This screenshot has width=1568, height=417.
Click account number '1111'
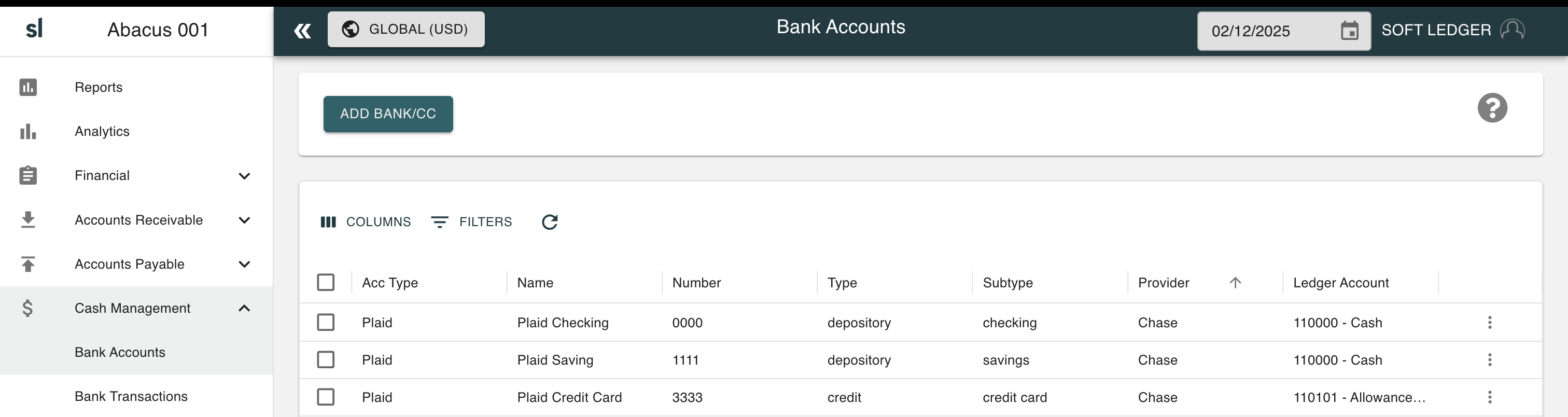pyautogui.click(x=685, y=360)
